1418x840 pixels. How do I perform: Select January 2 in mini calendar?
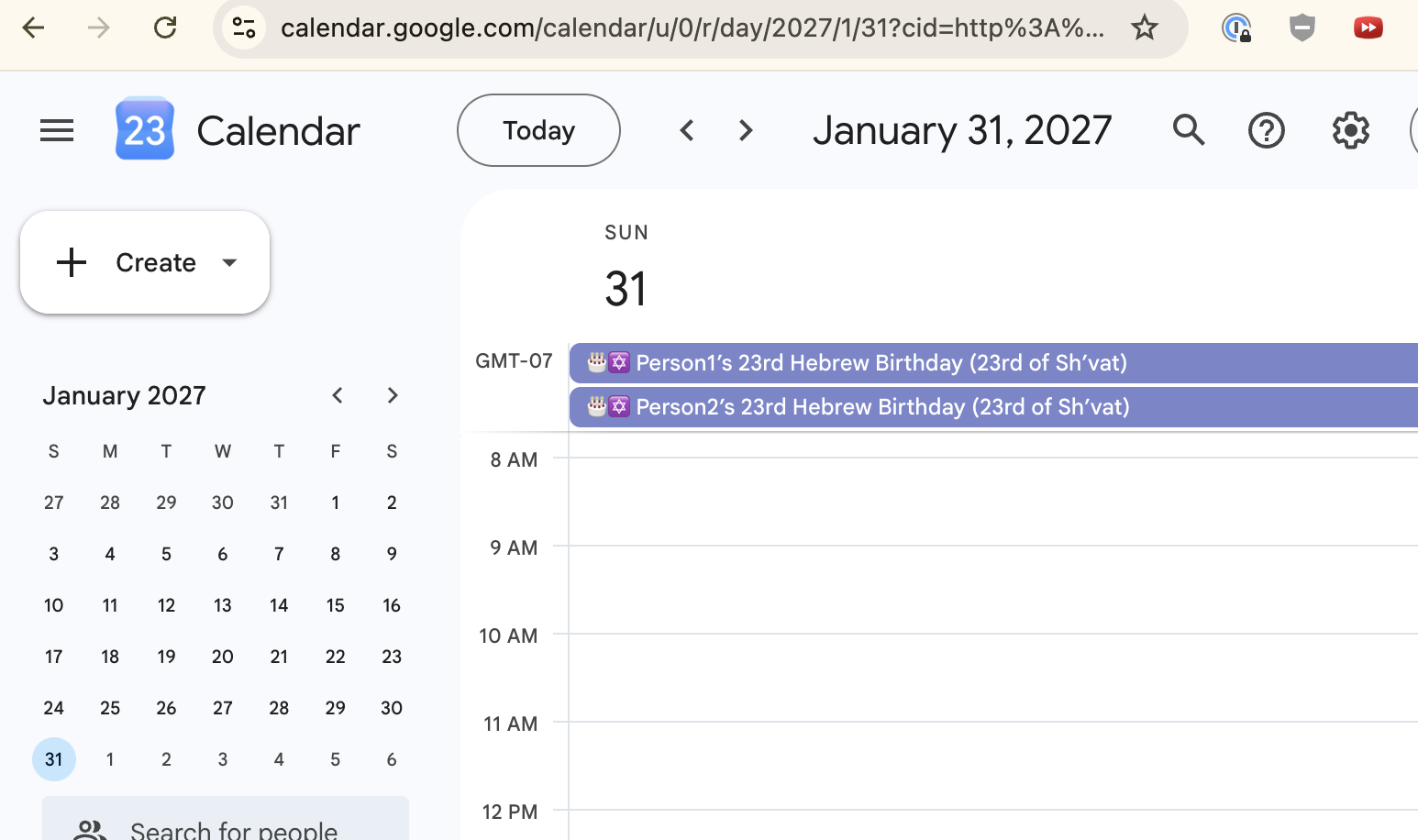click(392, 503)
